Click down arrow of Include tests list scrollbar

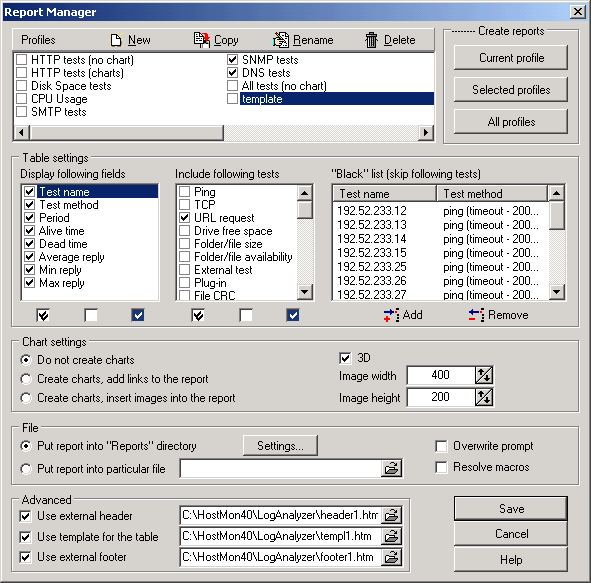tap(305, 291)
